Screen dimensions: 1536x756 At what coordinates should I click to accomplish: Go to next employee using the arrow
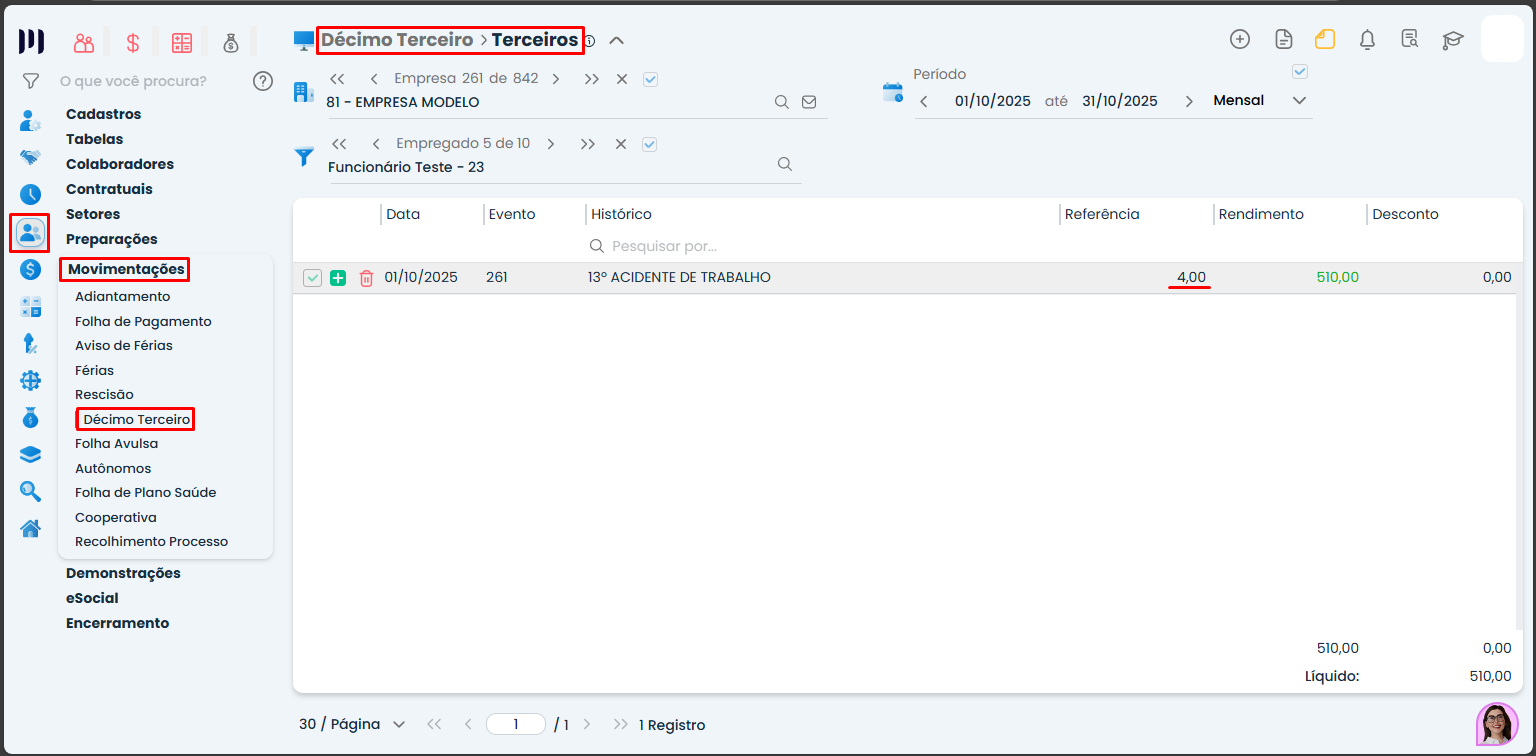tap(551, 144)
